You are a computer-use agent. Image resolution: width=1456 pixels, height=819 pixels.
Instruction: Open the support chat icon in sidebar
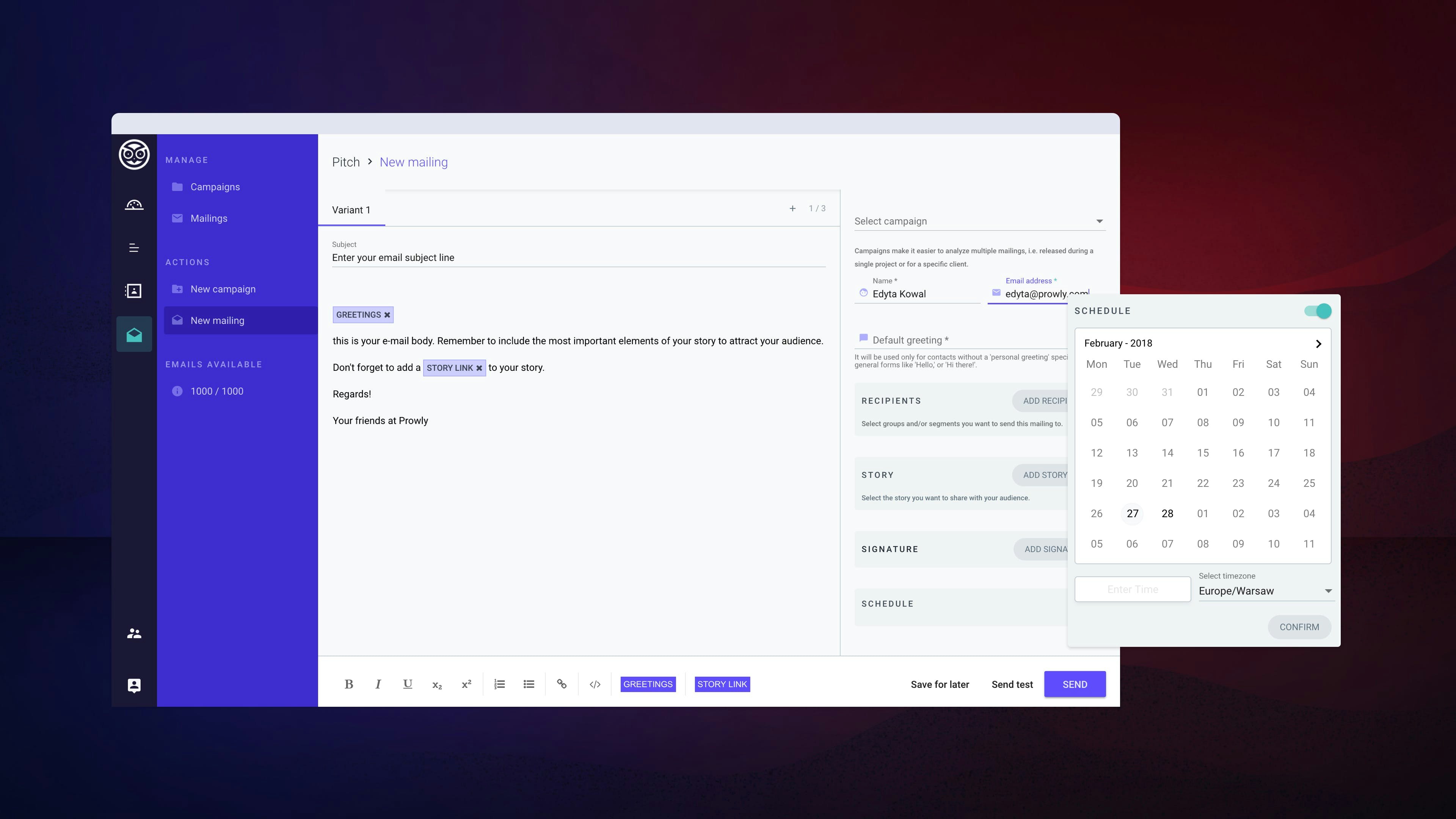tap(134, 686)
